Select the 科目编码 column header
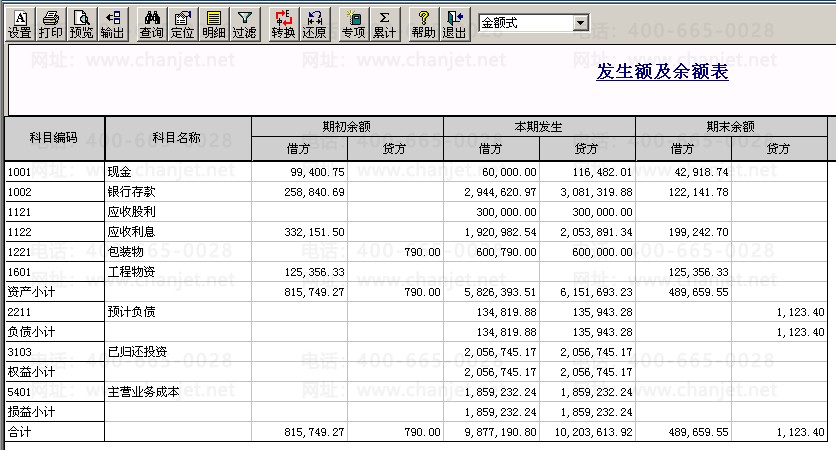836x450 pixels. coord(54,138)
